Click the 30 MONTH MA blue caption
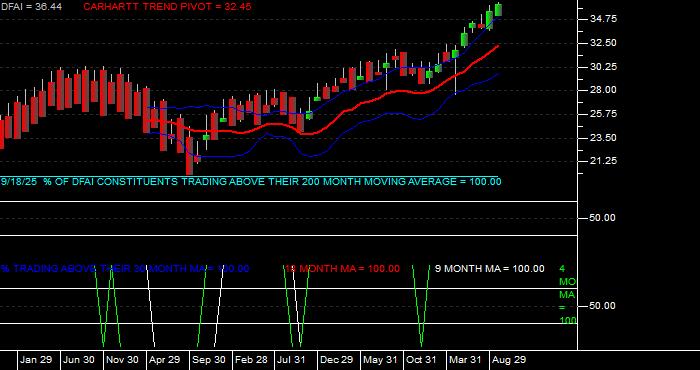The image size is (700, 370). (x=125, y=269)
